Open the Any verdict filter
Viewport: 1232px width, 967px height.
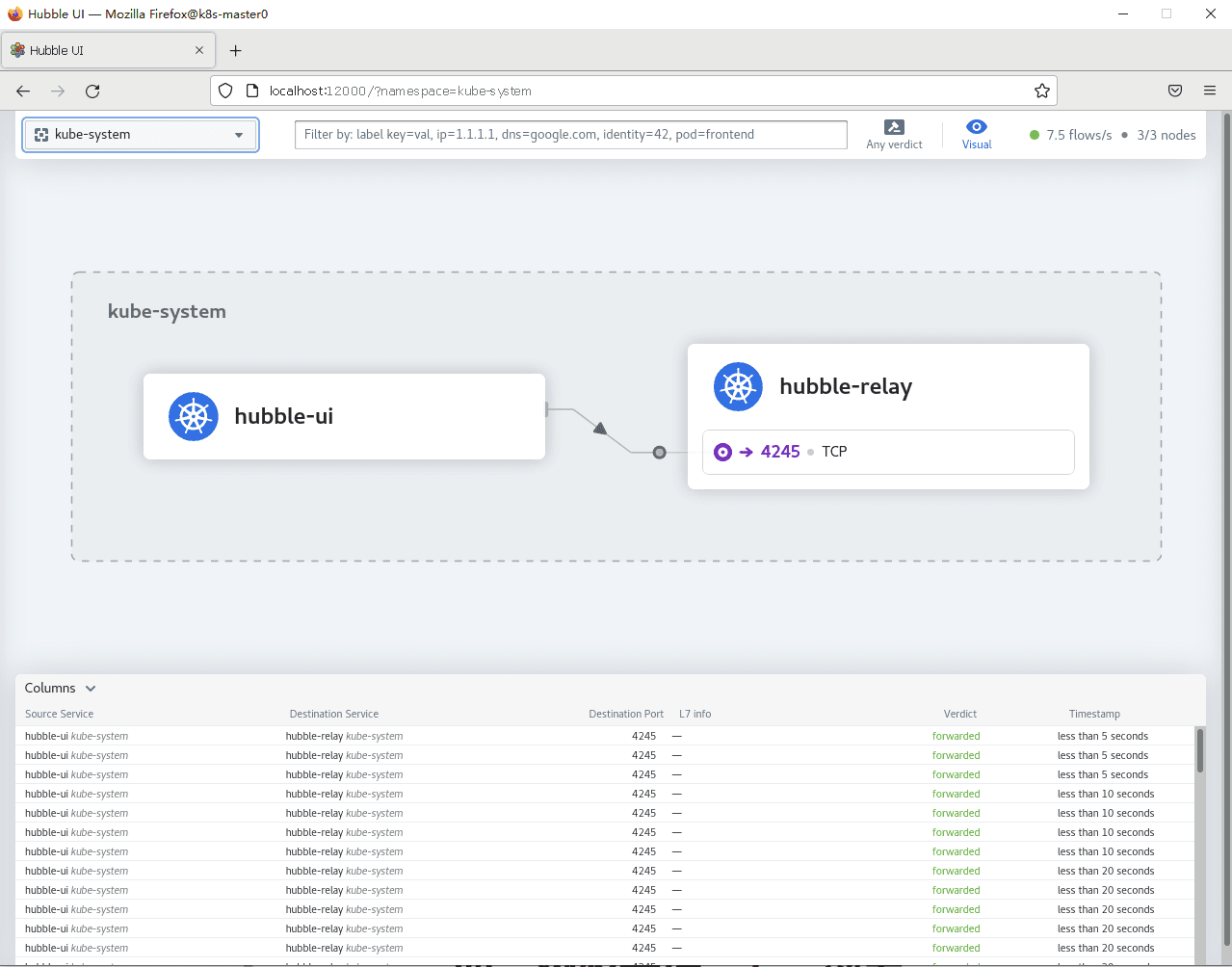pyautogui.click(x=894, y=135)
